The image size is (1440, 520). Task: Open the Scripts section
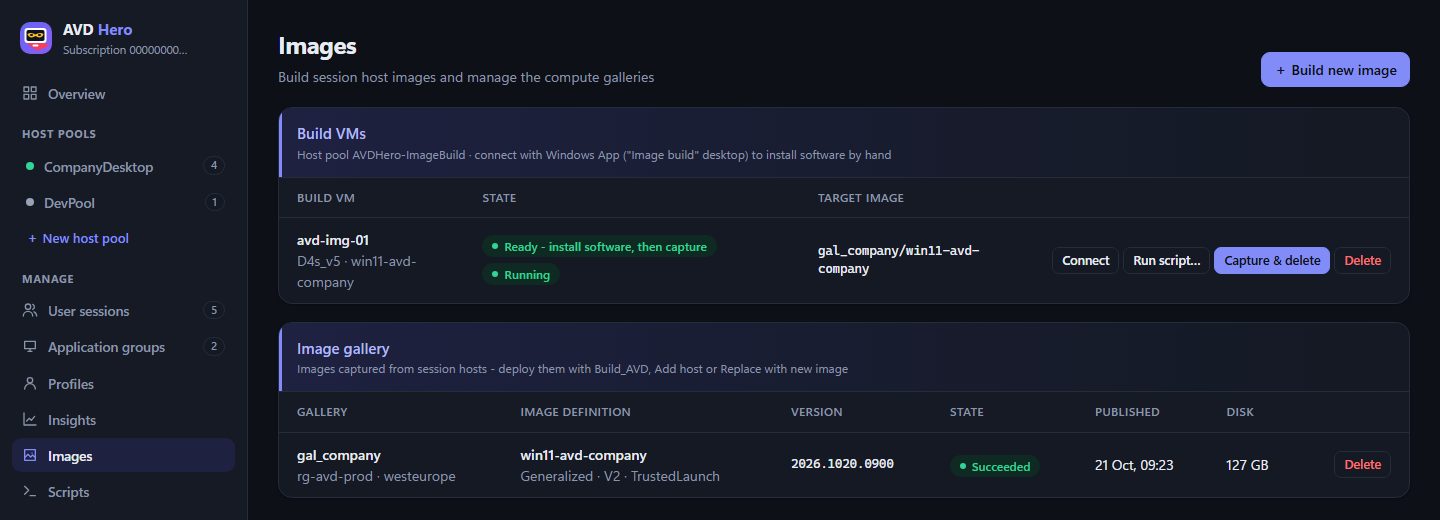tap(123, 492)
